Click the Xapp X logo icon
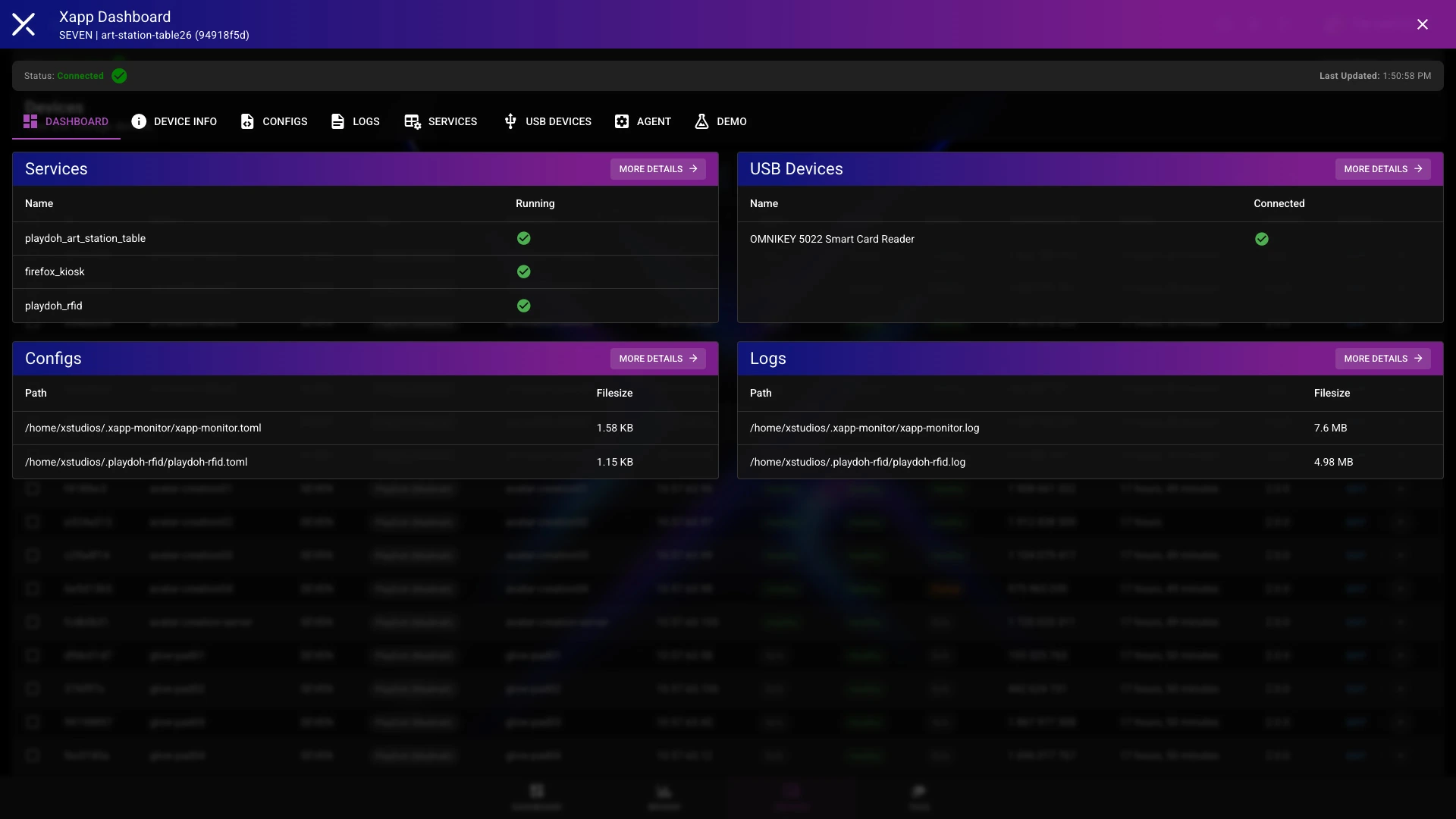 tap(24, 24)
